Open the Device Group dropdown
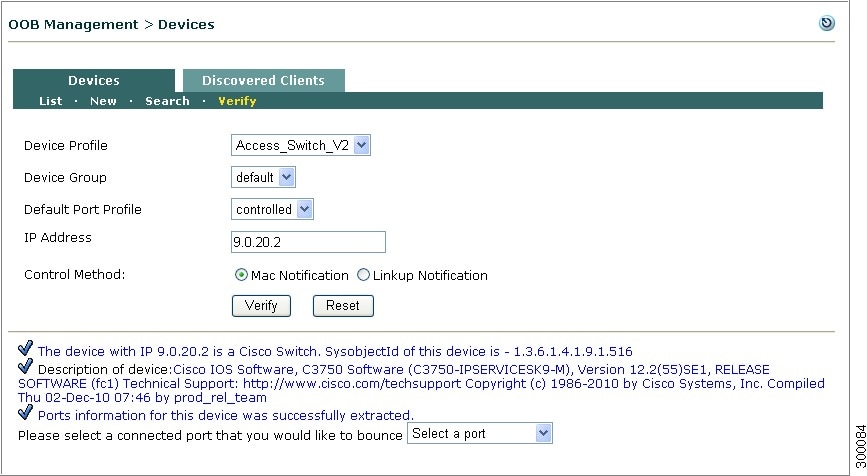 pyautogui.click(x=263, y=177)
